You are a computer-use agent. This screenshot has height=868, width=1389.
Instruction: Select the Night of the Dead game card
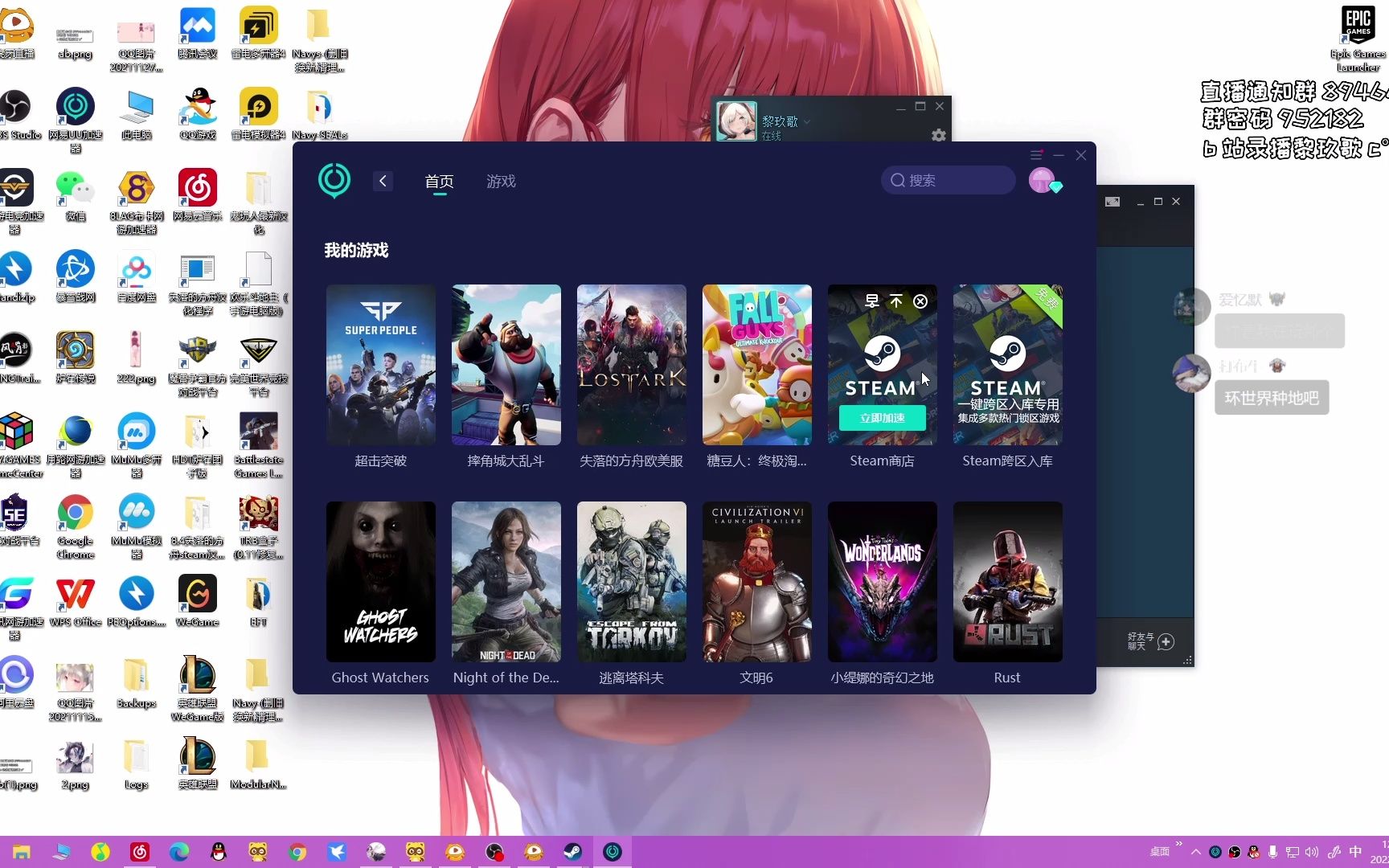point(506,582)
